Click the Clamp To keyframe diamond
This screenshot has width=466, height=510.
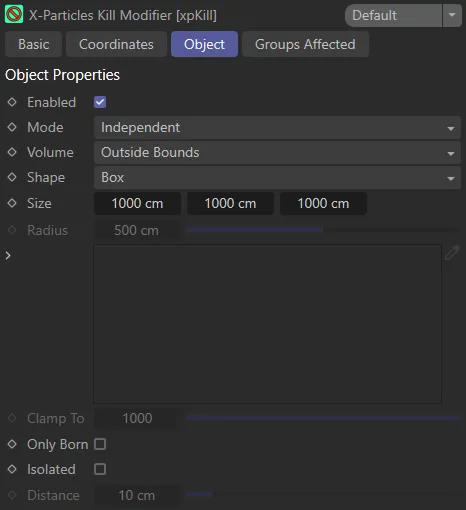pyautogui.click(x=12, y=418)
